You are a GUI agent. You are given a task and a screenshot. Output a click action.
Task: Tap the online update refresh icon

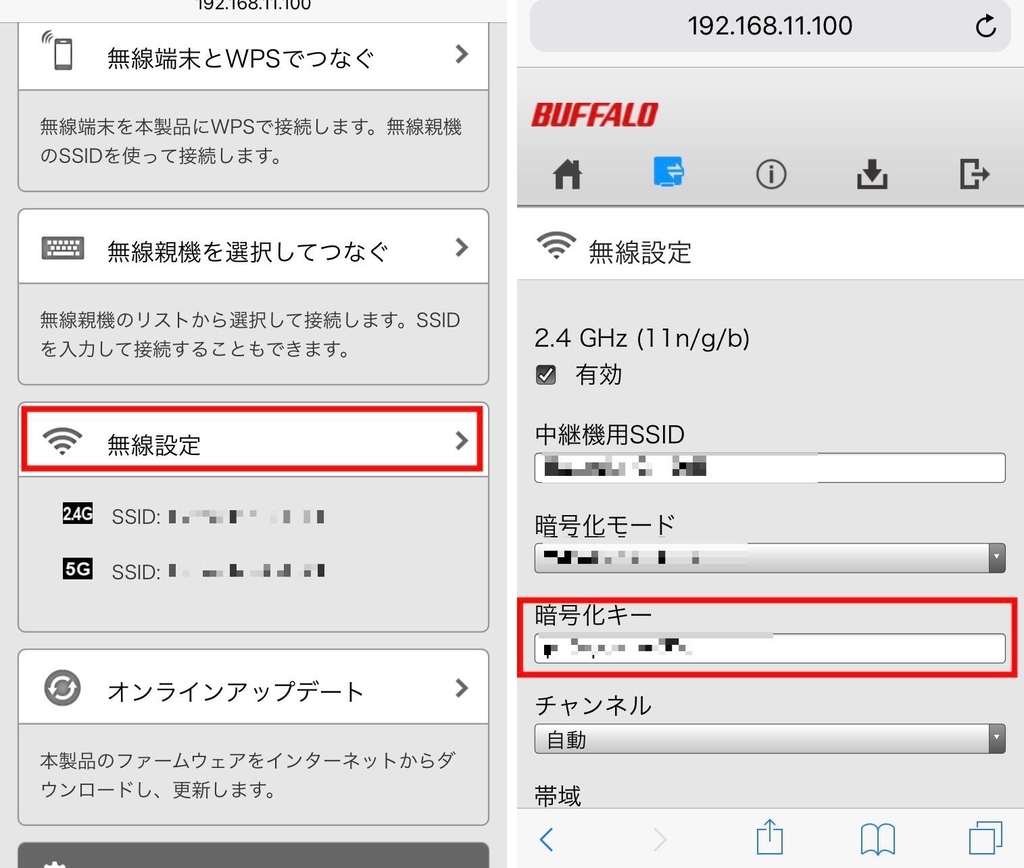coord(62,688)
